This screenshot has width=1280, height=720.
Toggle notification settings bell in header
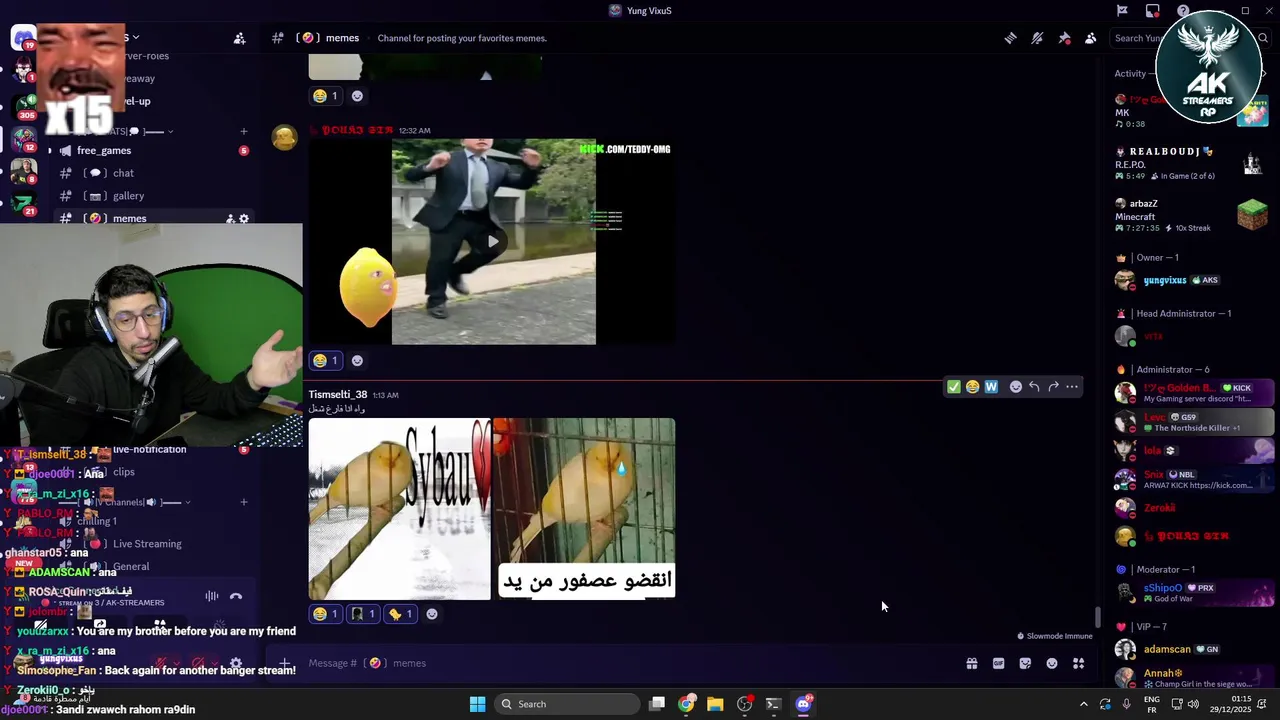tap(1037, 38)
